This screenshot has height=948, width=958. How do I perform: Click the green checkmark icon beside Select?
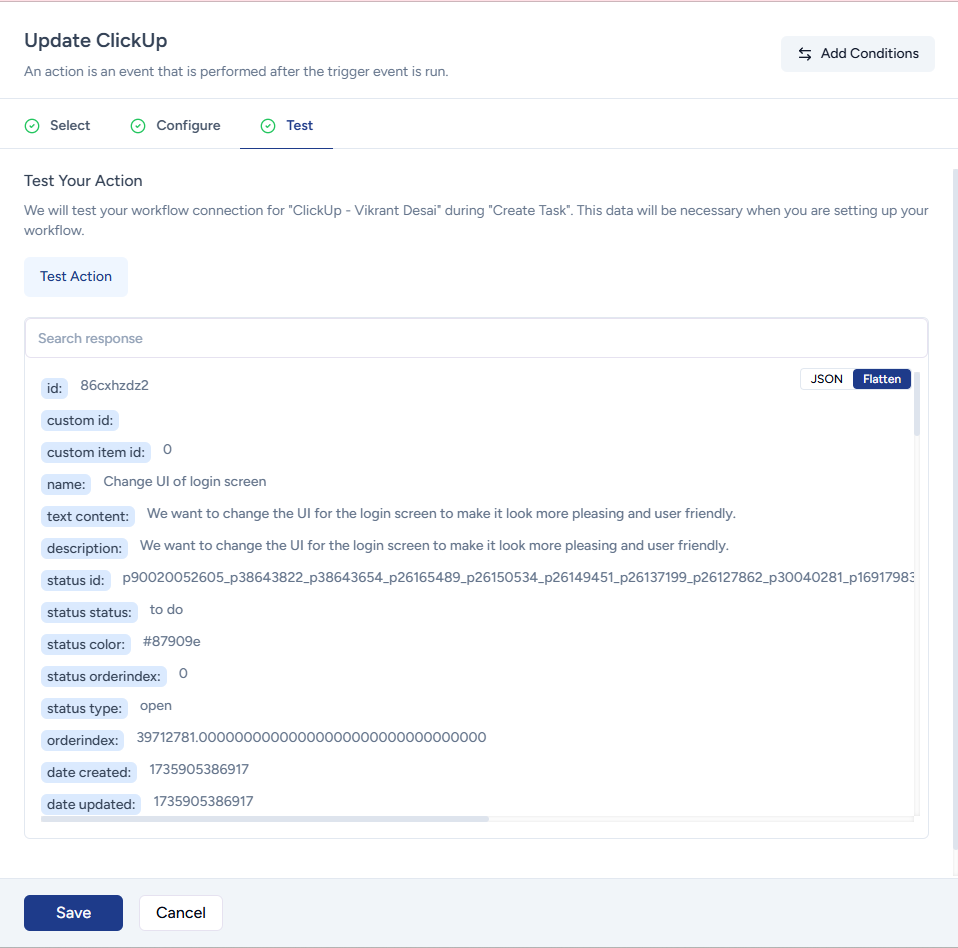pyautogui.click(x=32, y=126)
